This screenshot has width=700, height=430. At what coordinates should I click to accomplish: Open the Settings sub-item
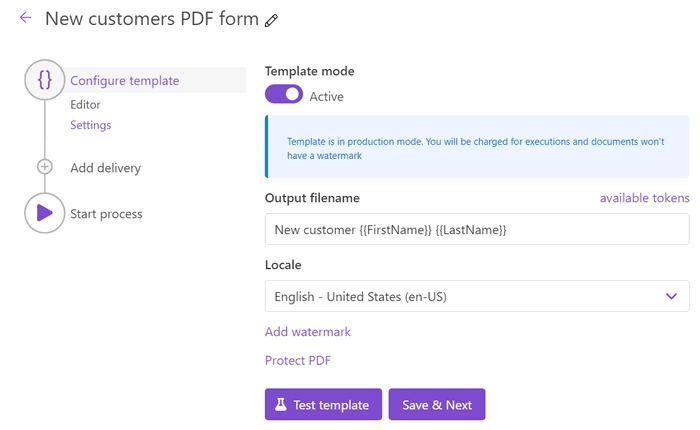click(91, 125)
